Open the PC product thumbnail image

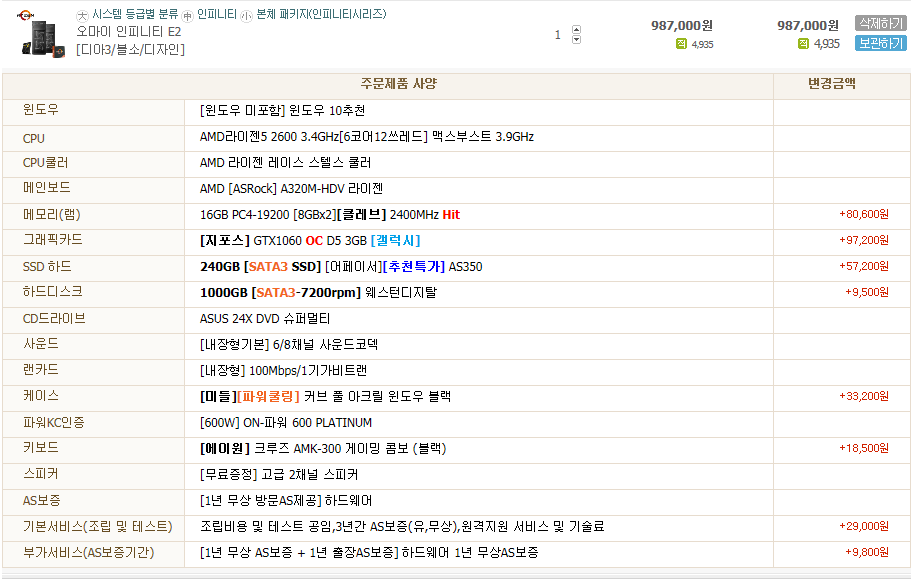pos(41,34)
